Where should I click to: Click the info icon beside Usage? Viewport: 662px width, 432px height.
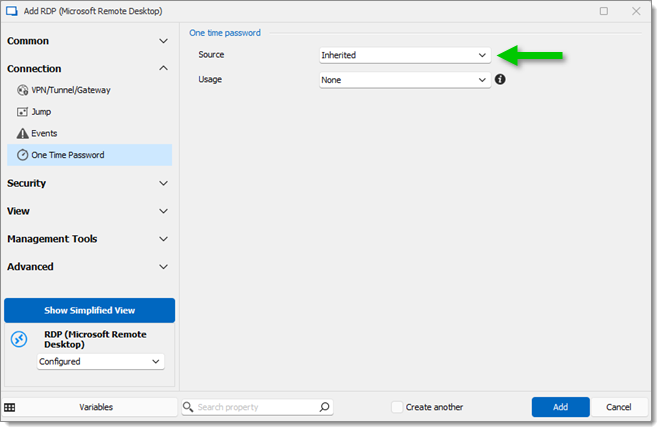click(500, 79)
